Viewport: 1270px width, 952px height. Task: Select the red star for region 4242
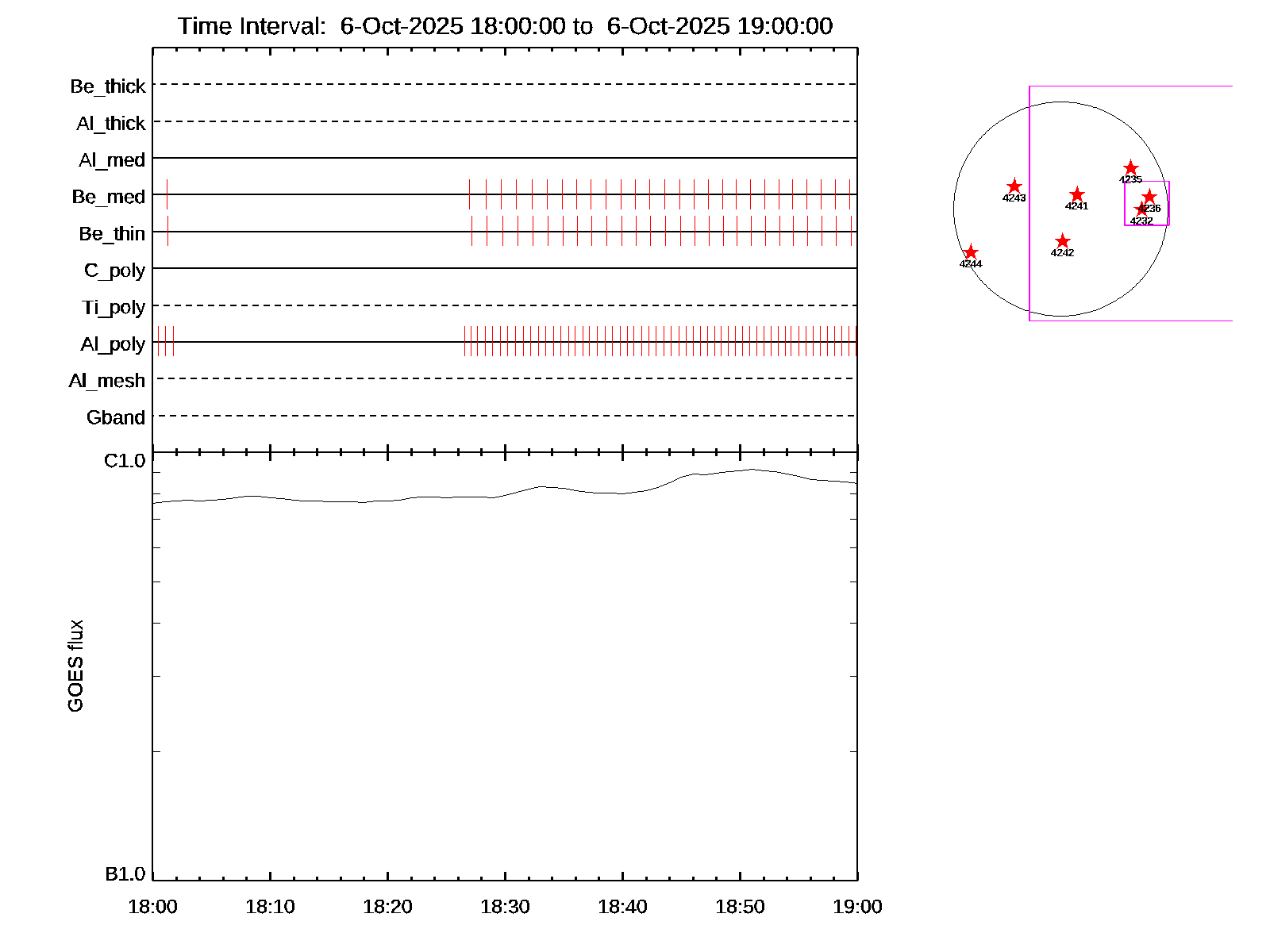(1062, 242)
